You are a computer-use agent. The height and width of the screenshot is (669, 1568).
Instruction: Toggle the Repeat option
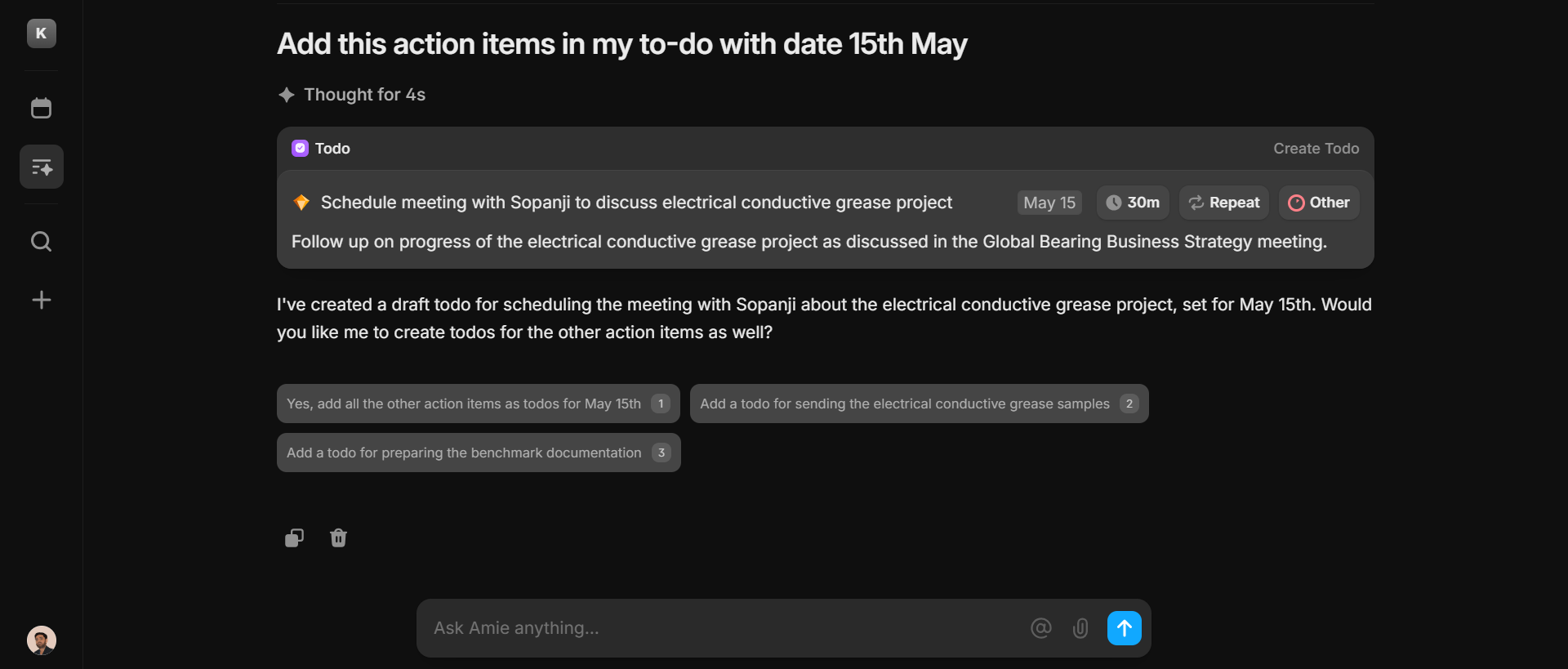[1223, 203]
